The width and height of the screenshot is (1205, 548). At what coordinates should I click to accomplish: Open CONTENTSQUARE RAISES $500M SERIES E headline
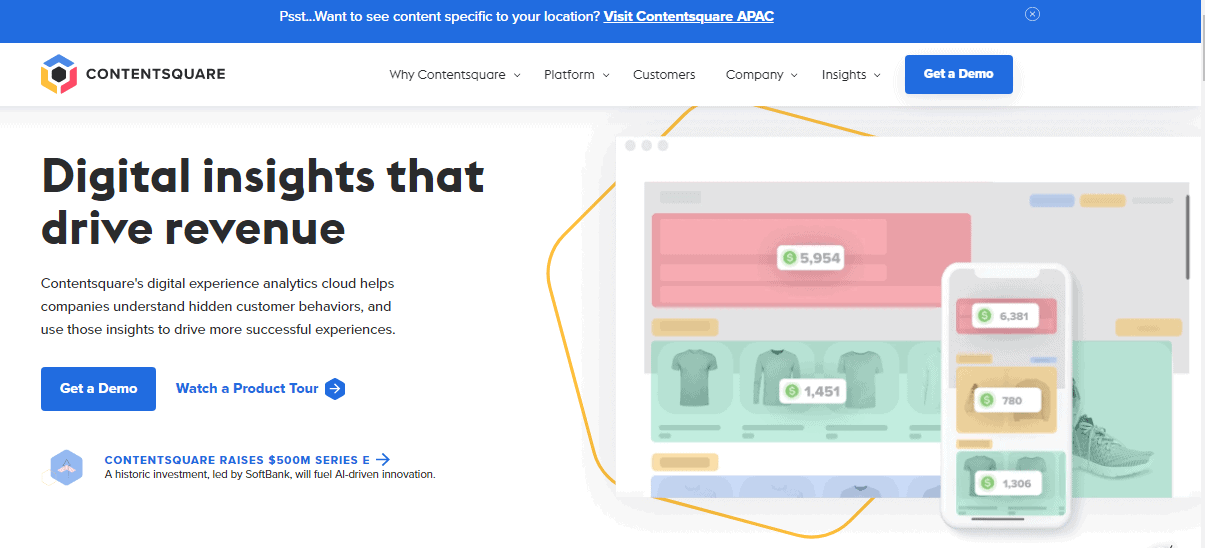pyautogui.click(x=237, y=460)
